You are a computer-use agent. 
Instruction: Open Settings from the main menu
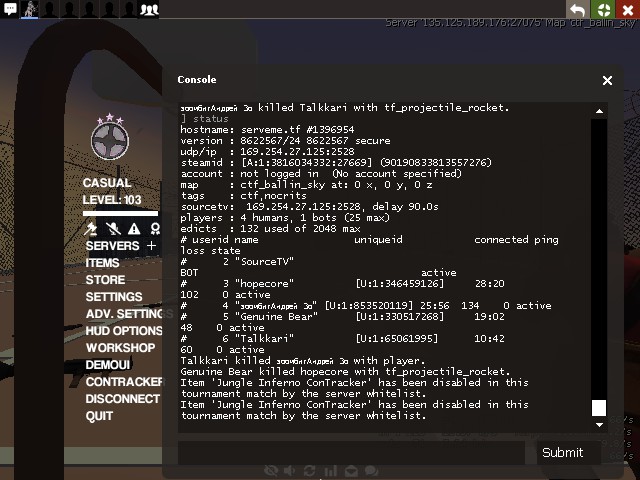113,297
